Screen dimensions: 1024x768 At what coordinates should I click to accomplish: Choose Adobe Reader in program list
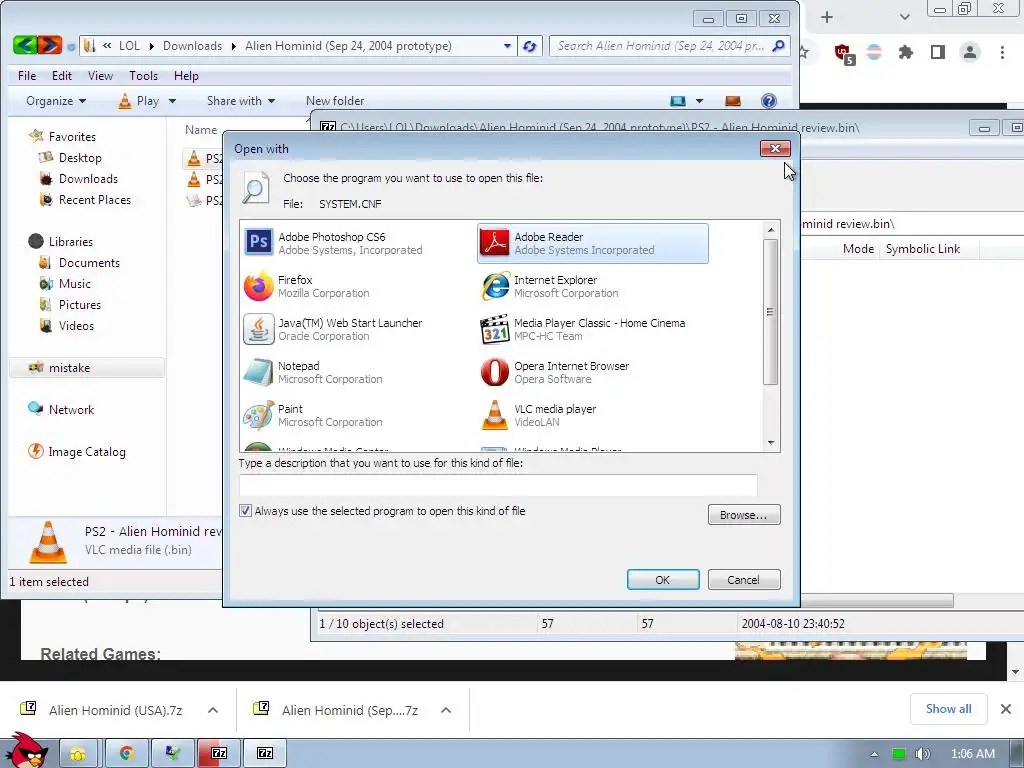[592, 243]
